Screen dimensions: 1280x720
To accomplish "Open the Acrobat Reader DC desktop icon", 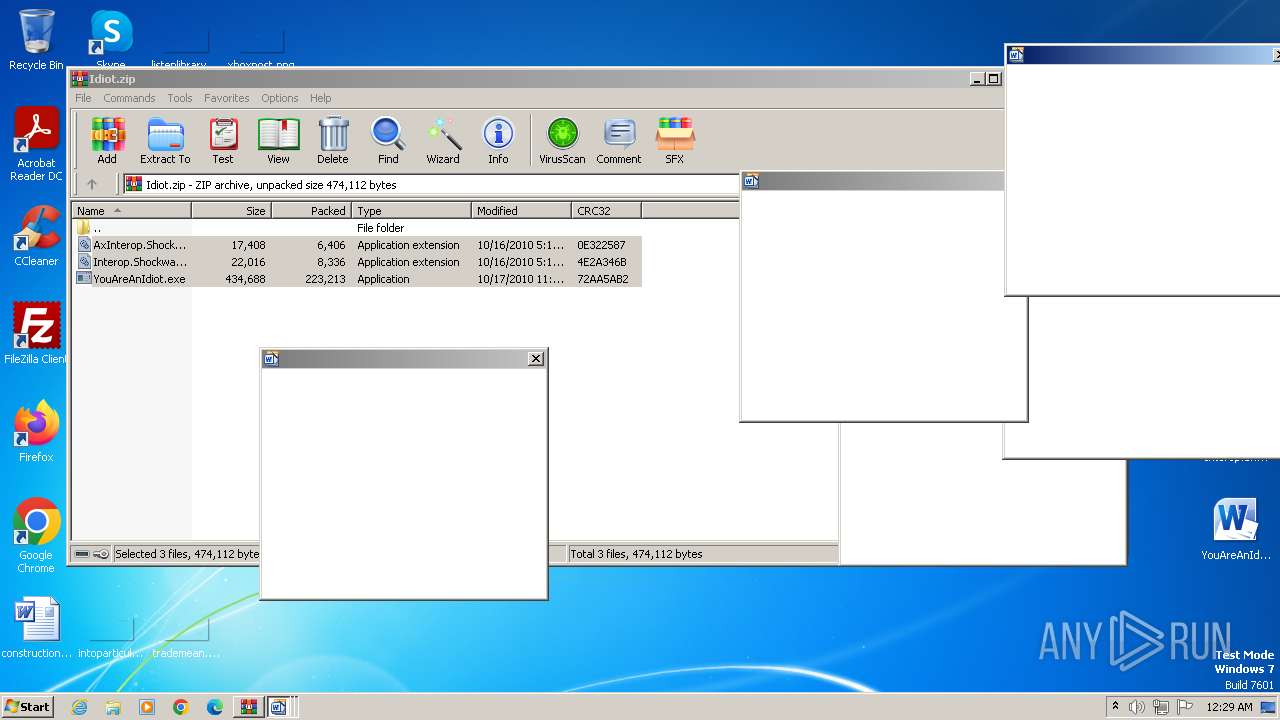I will tap(36, 145).
